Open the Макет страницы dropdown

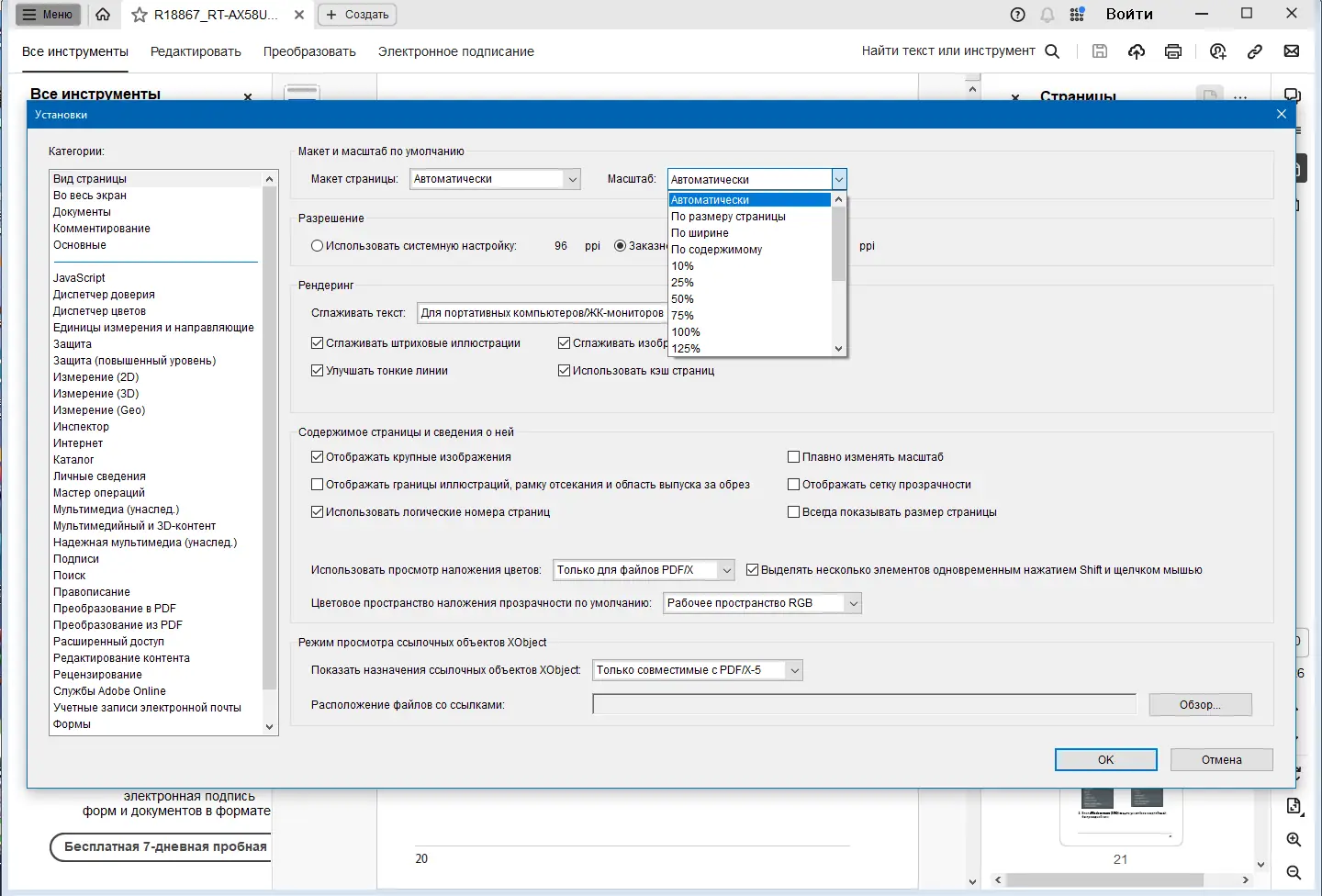[x=495, y=179]
